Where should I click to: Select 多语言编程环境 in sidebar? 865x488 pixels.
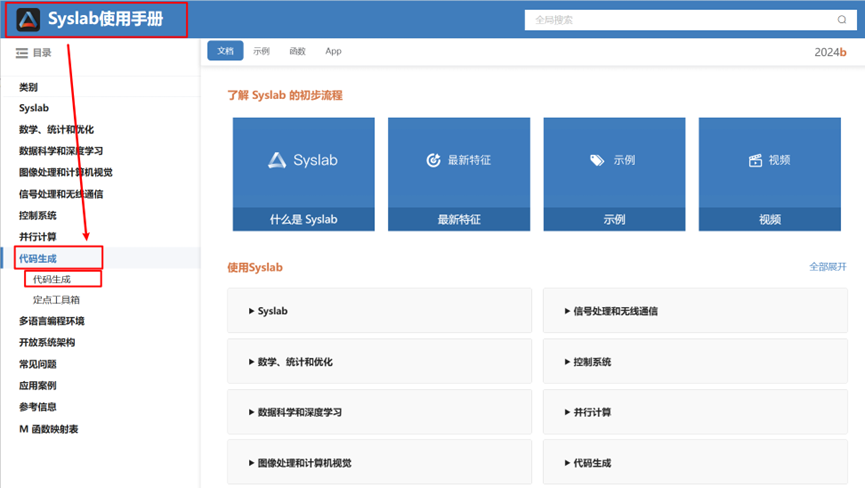[x=51, y=321]
